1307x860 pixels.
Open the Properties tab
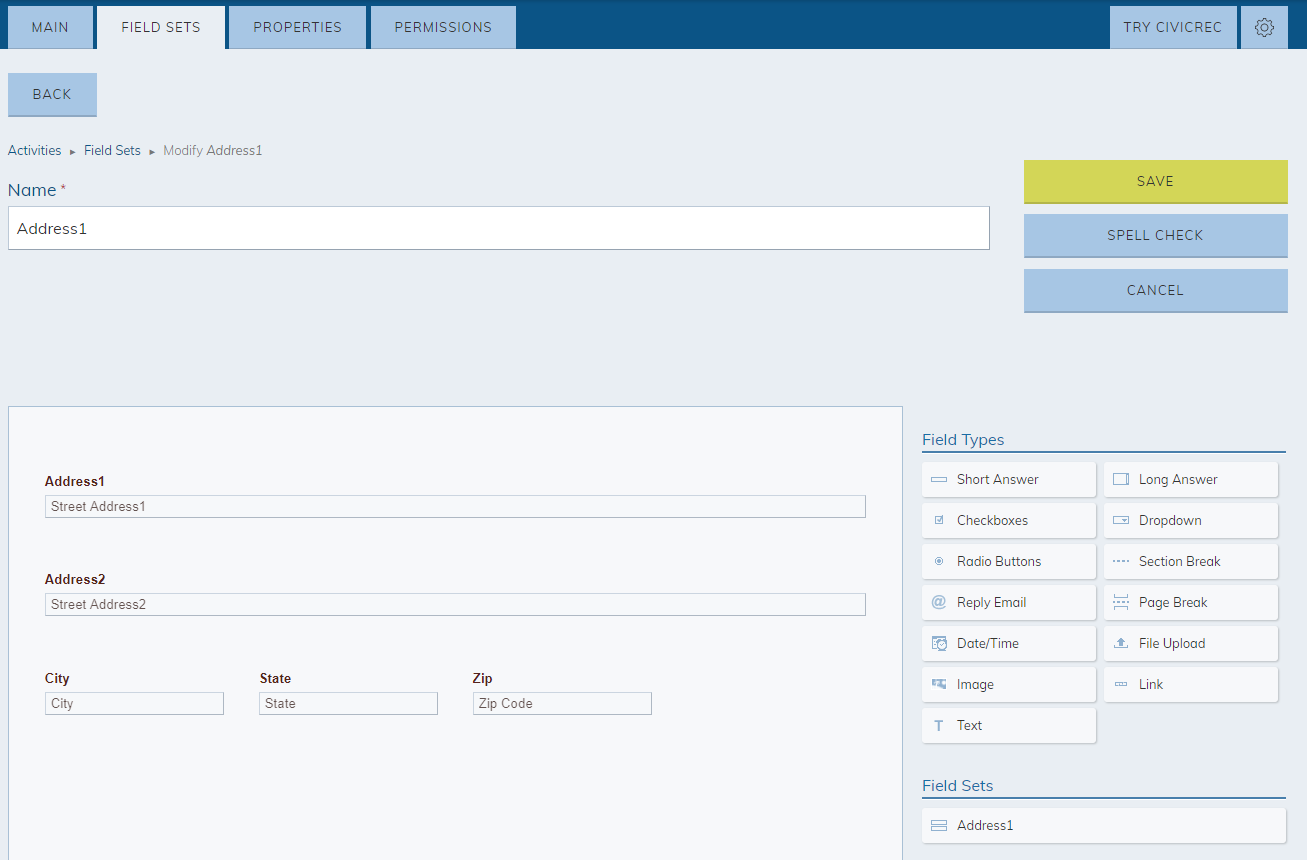point(297,27)
